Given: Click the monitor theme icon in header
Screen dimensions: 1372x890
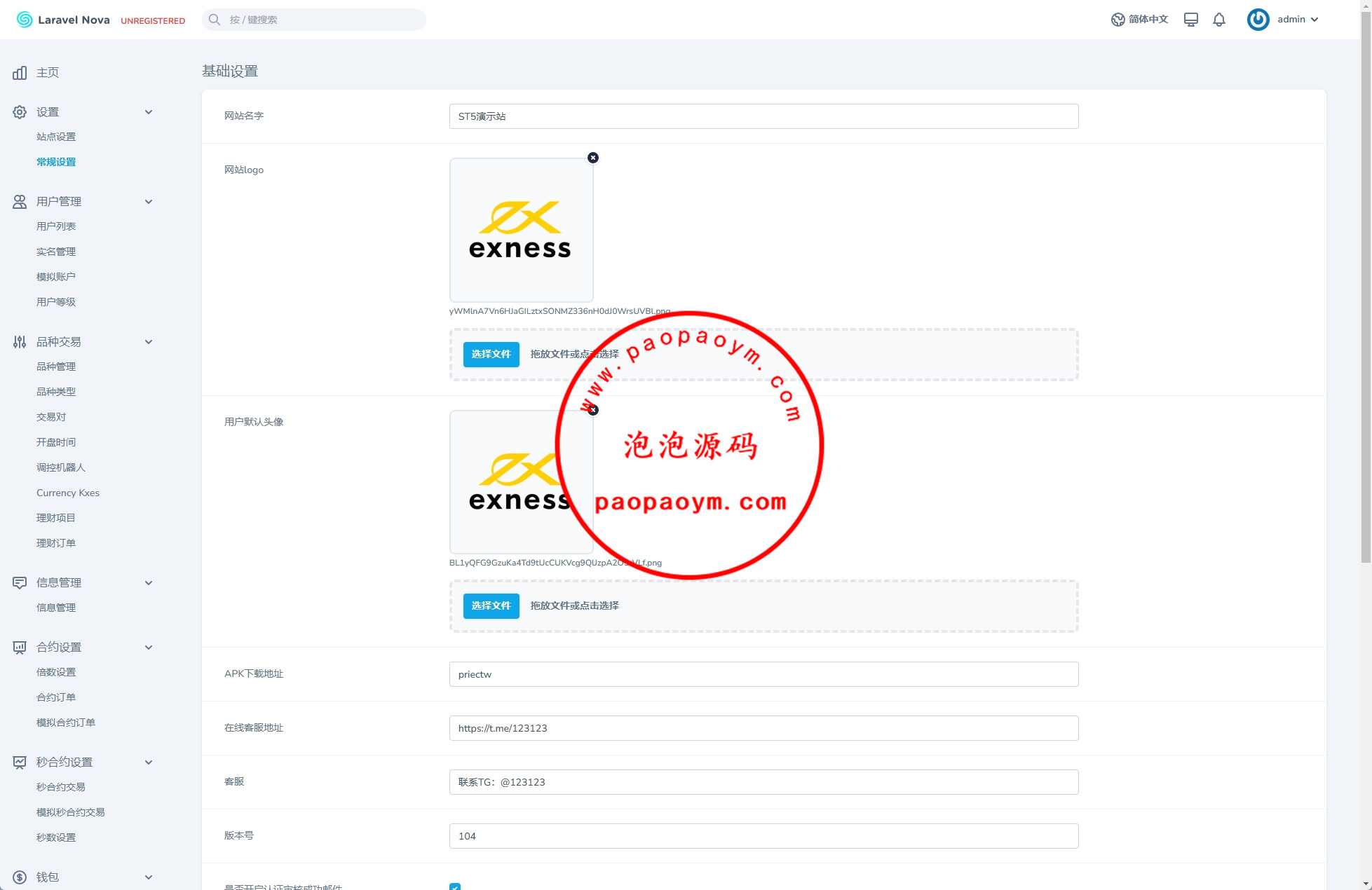Looking at the screenshot, I should coord(1190,20).
